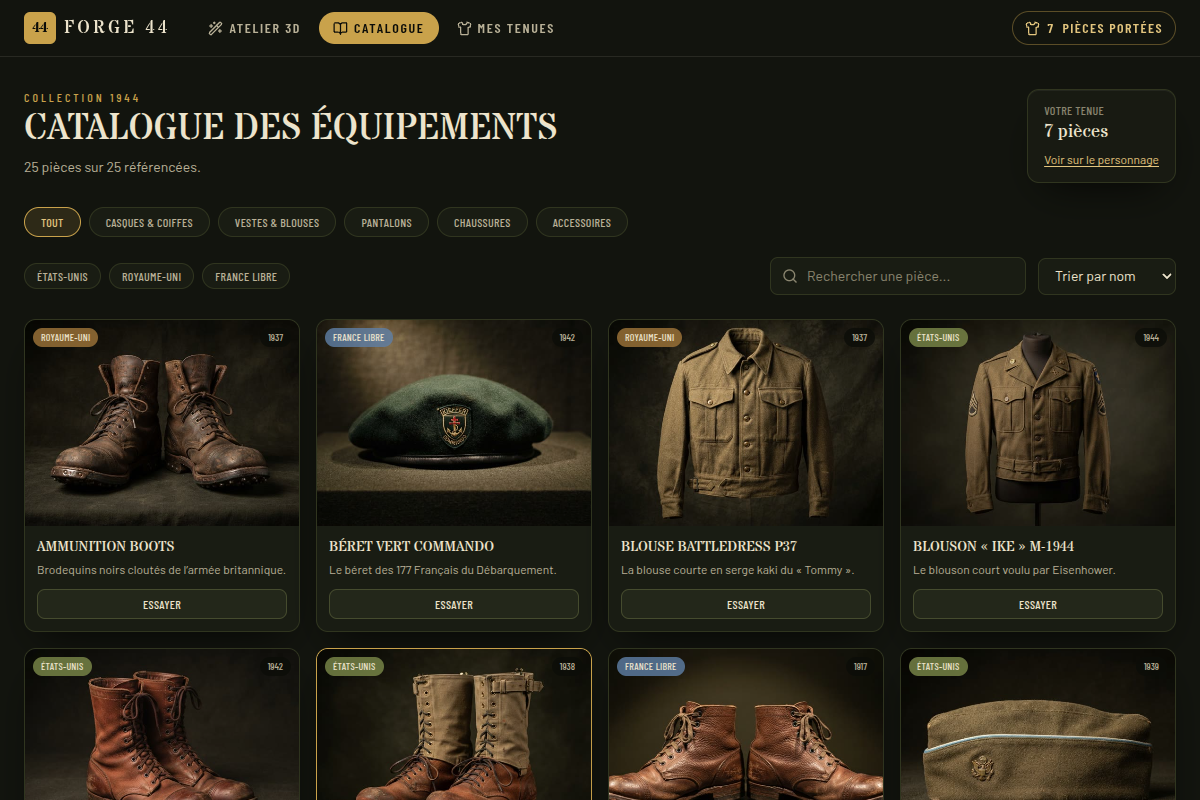The height and width of the screenshot is (800, 1200).
Task: Click the Collection 1944 label
Action: 82,98
